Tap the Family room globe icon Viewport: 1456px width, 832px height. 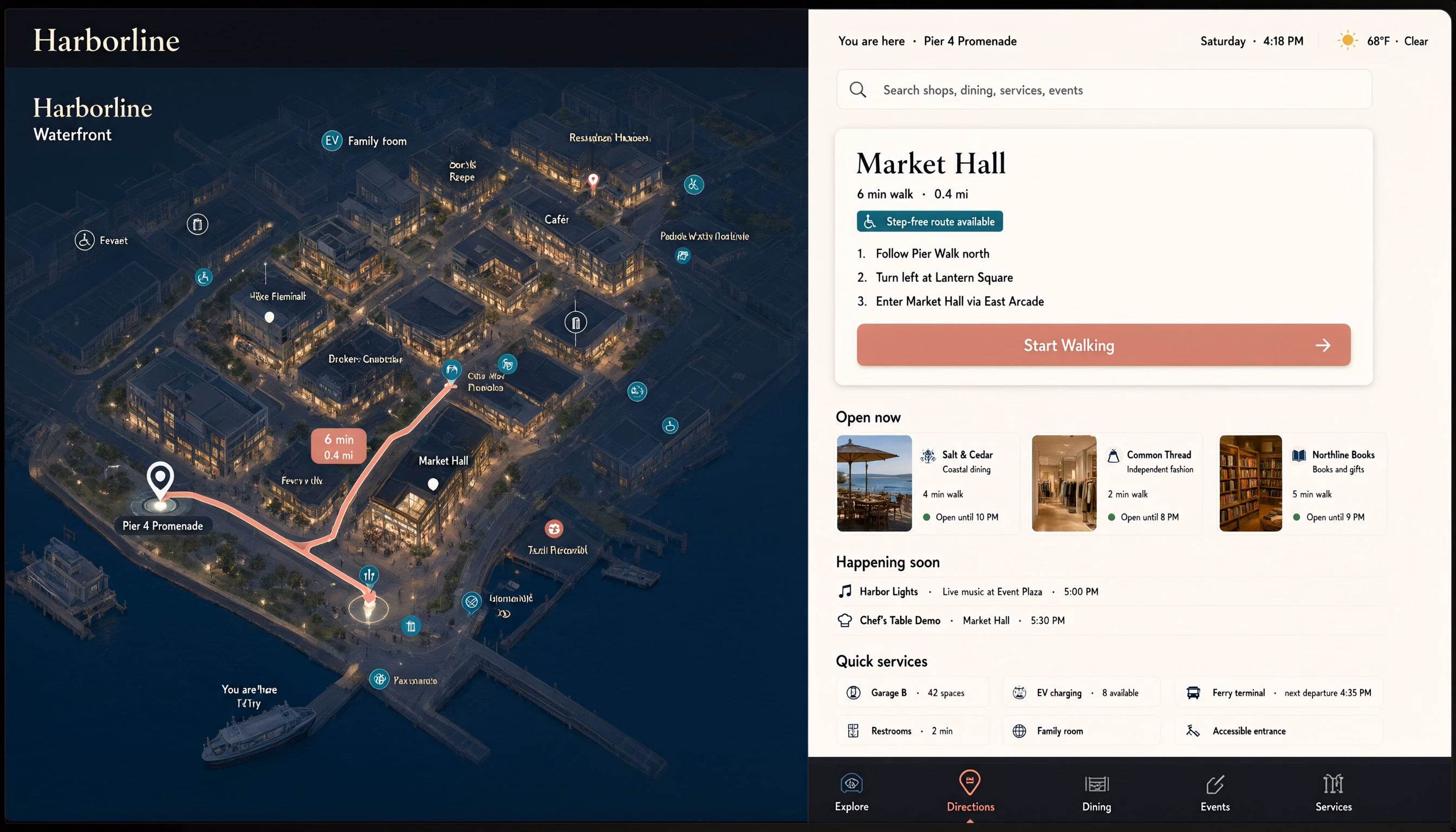[x=1019, y=731]
